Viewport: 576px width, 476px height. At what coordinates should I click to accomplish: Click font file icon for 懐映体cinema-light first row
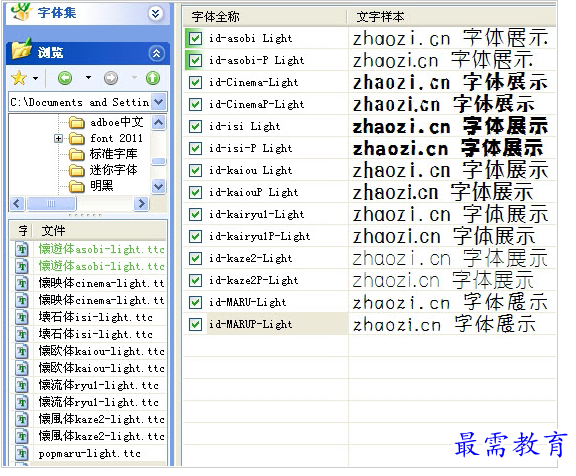coord(22,283)
